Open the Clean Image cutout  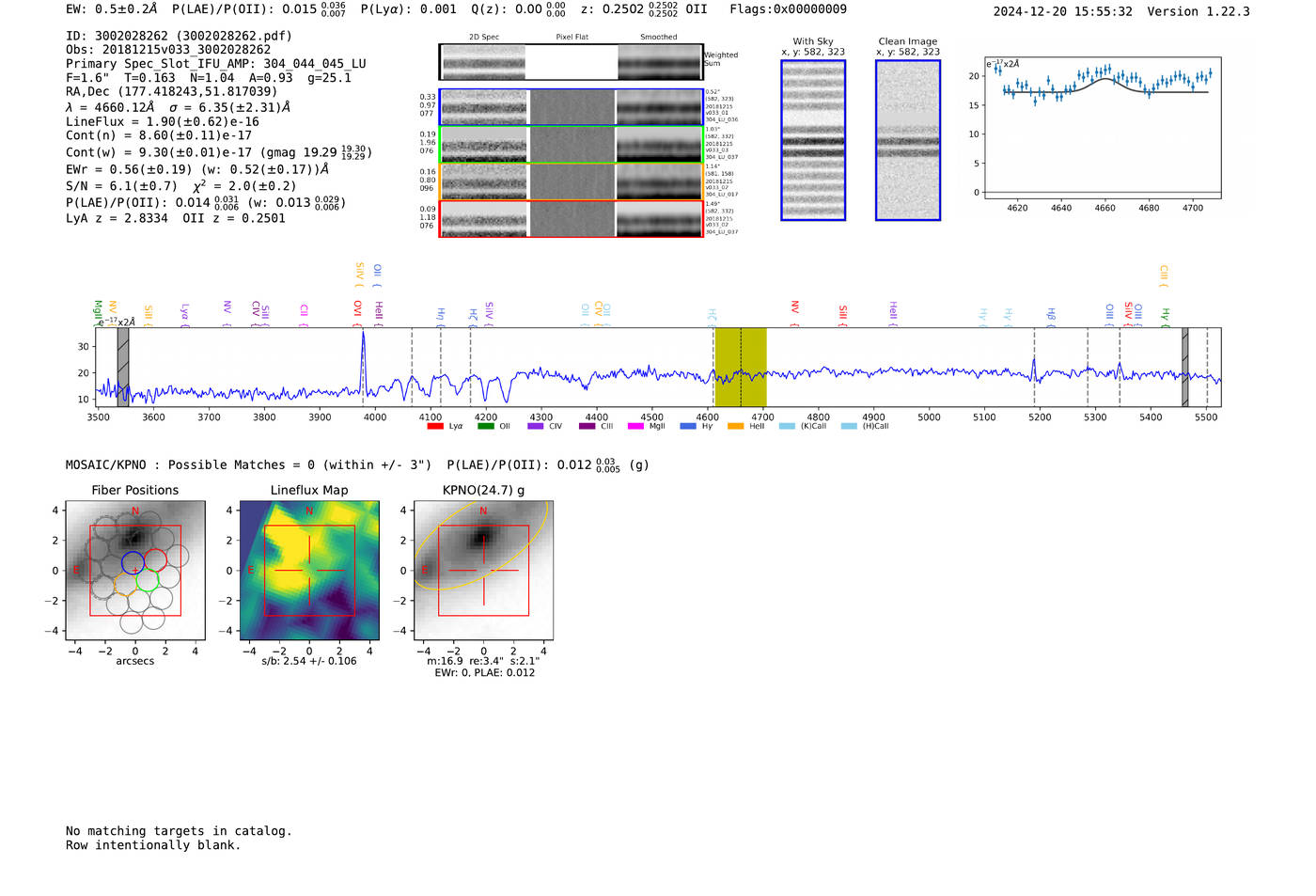pos(908,140)
